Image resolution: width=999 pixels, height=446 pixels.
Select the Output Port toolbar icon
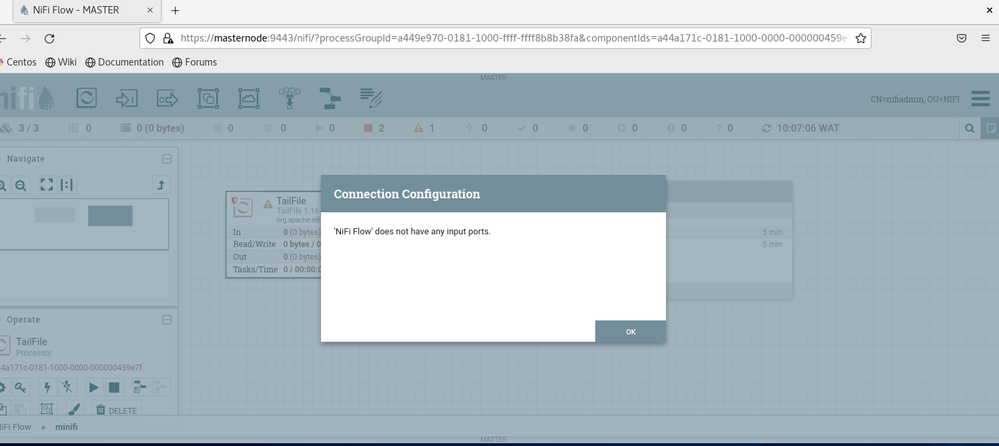point(168,99)
